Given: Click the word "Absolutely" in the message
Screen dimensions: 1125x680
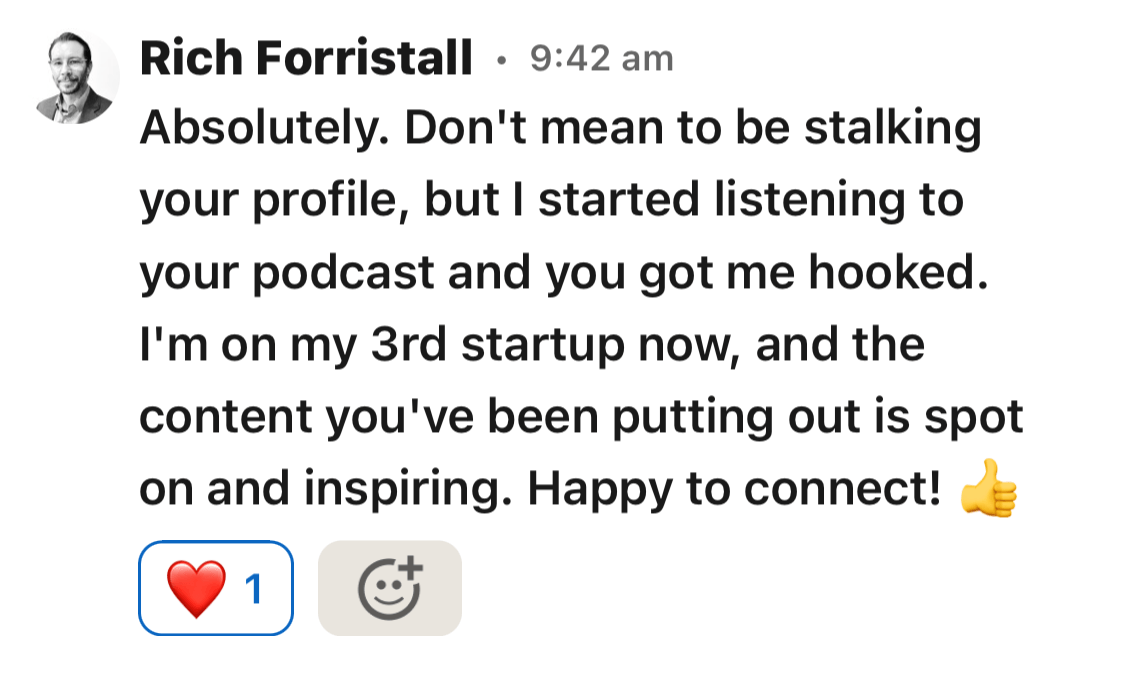Looking at the screenshot, I should click(x=252, y=129).
